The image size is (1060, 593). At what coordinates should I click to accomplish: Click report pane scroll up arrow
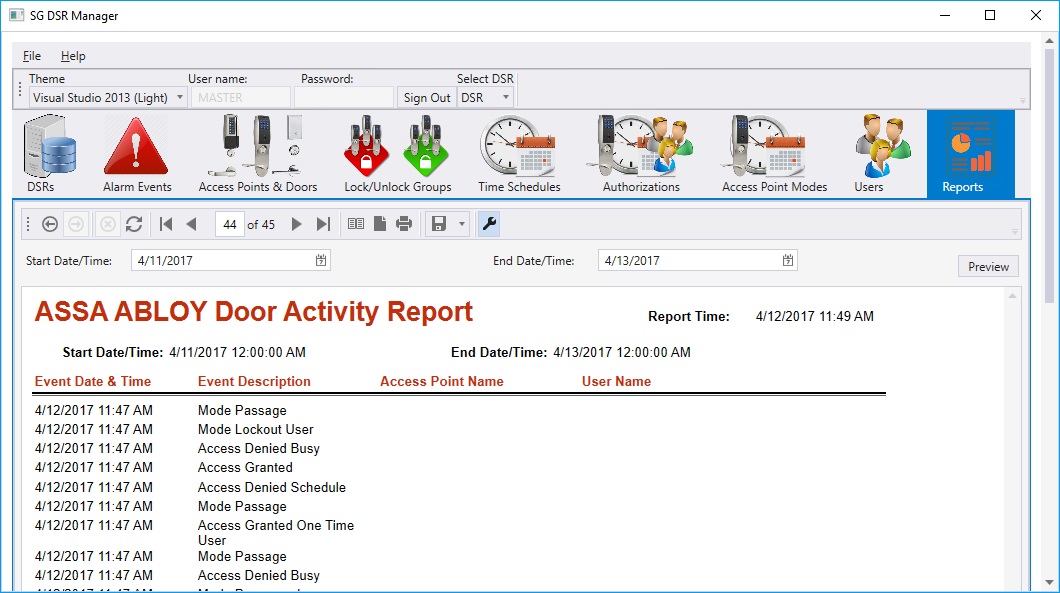pos(1012,296)
